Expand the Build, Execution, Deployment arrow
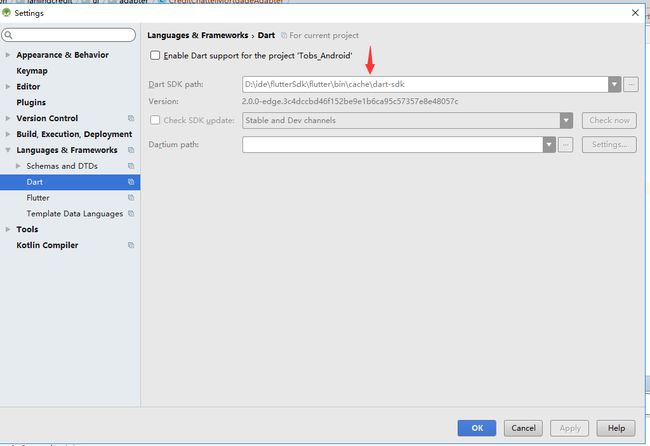 [x=7, y=134]
